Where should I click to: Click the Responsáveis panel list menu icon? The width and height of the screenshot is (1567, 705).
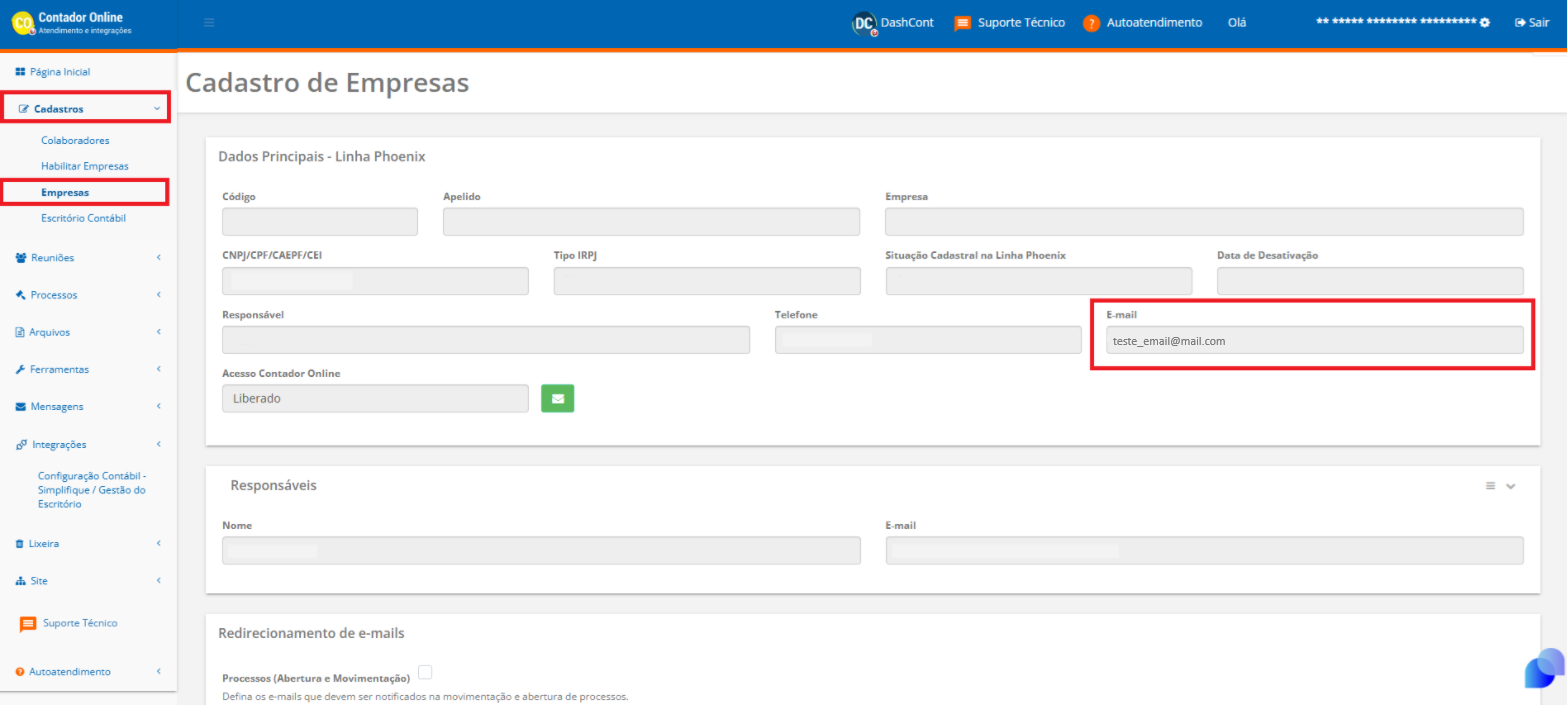coord(1490,486)
